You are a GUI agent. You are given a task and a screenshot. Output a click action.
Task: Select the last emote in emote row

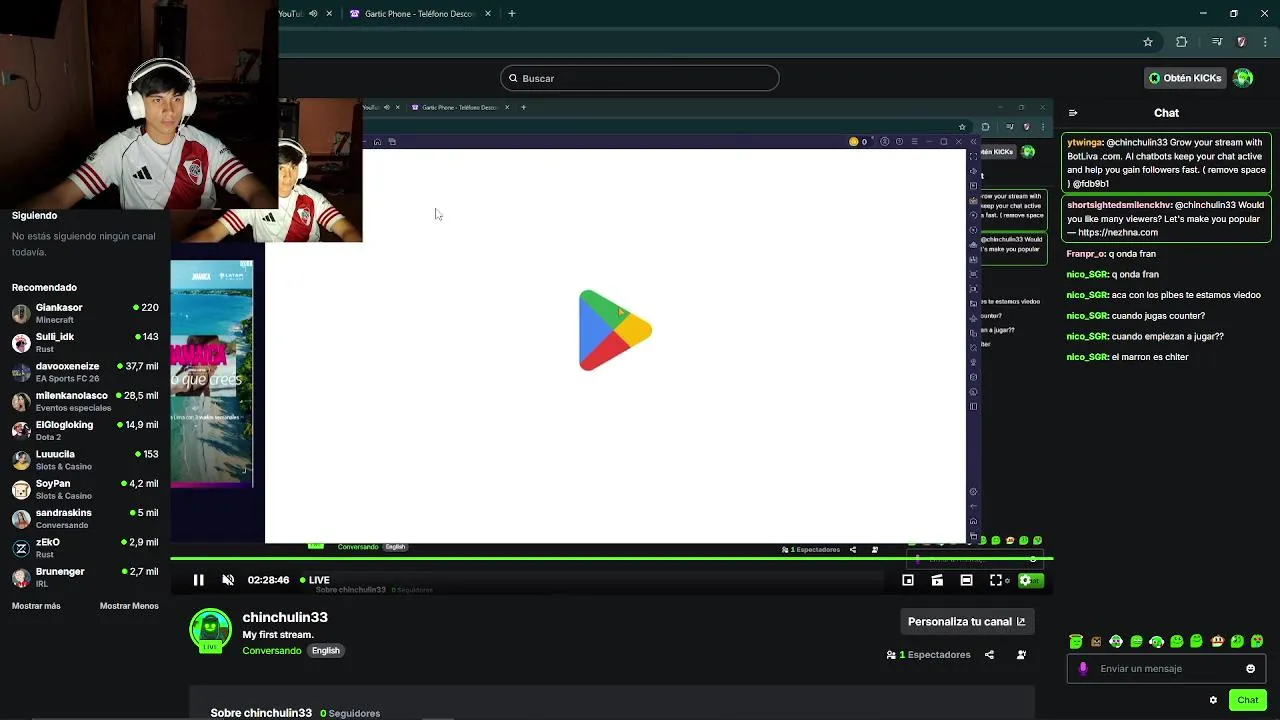(1257, 642)
